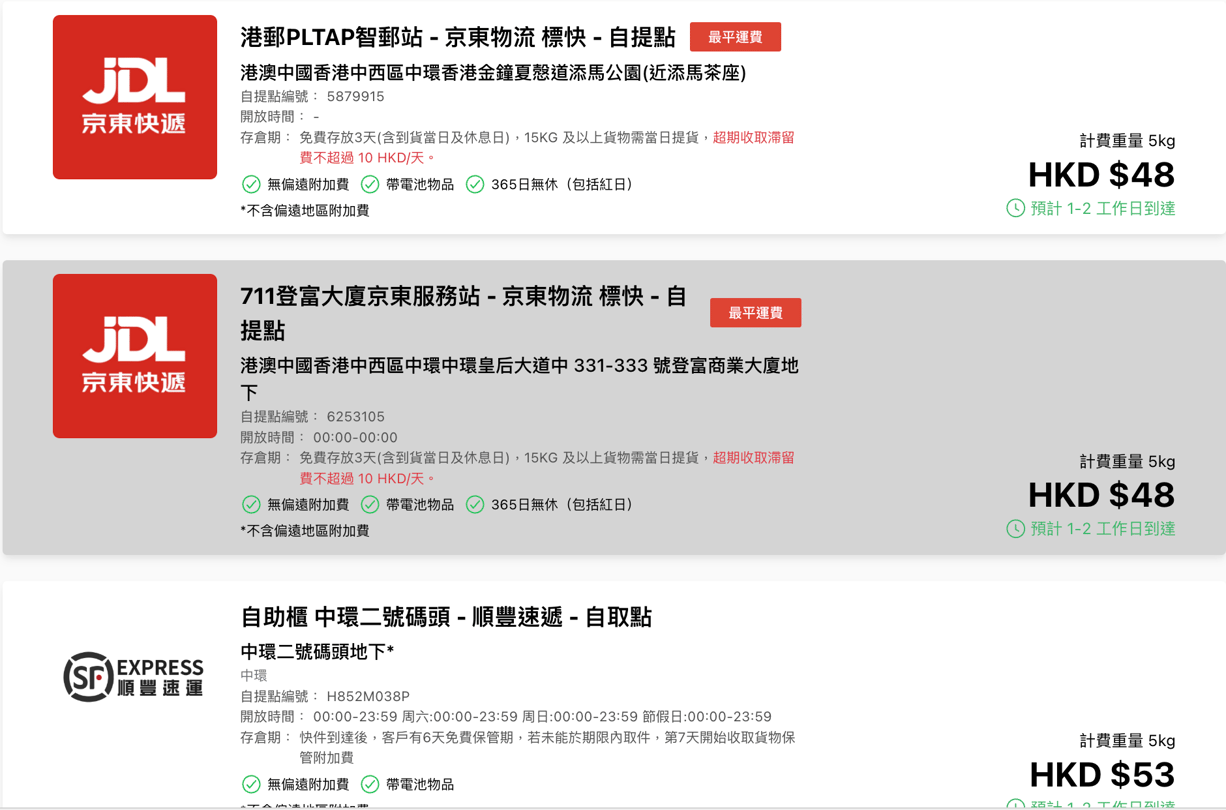The height and width of the screenshot is (810, 1226).
Task: Click the 最平運費 badge on the 711登富大廈 card
Action: [x=755, y=312]
